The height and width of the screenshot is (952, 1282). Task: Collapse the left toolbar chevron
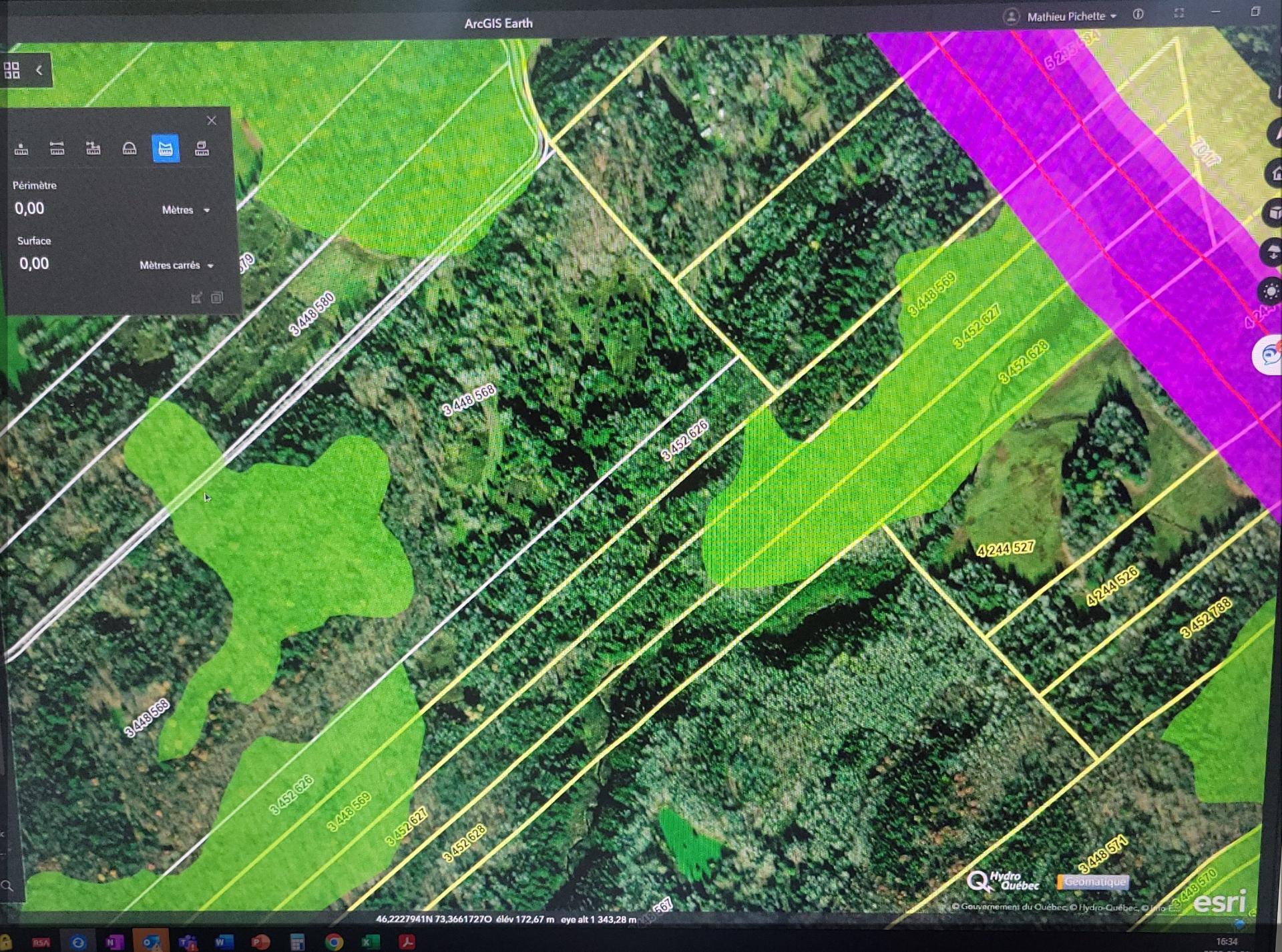[x=39, y=70]
